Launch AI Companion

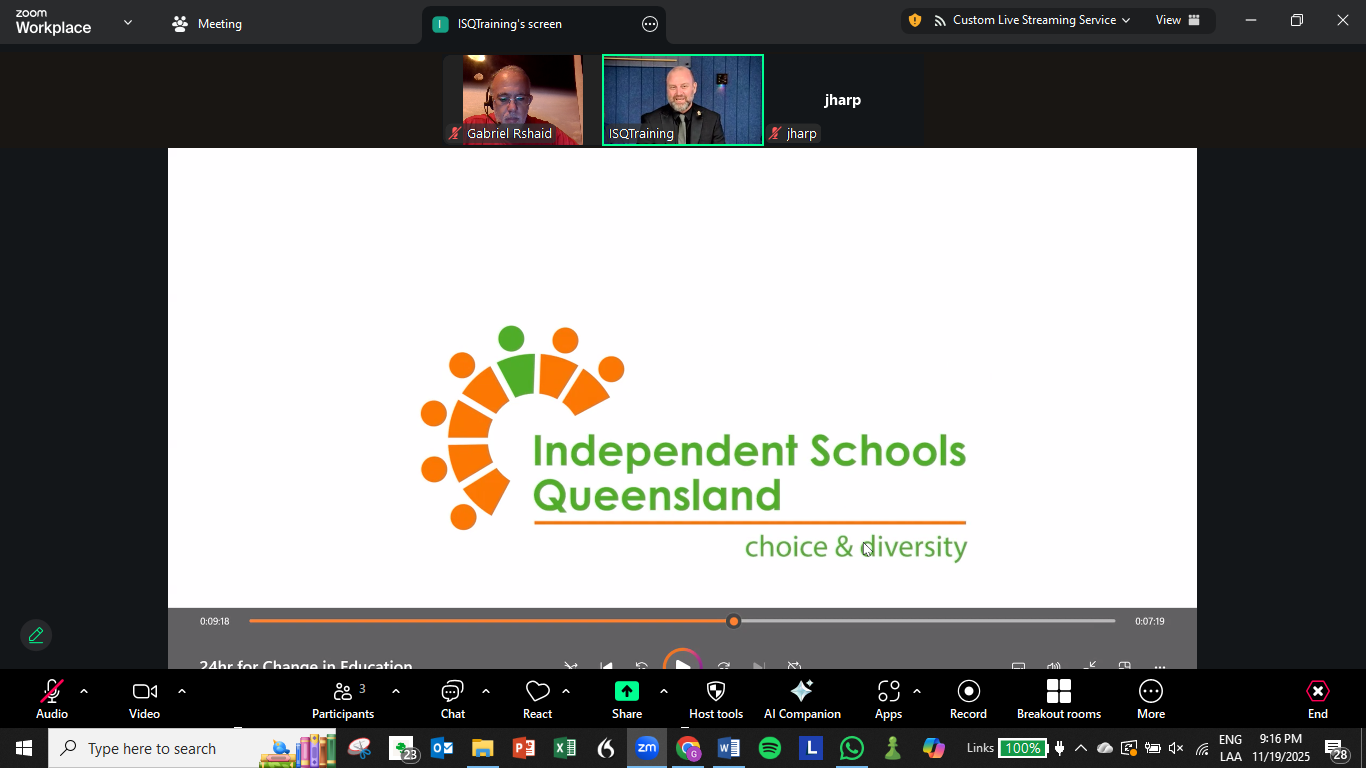(802, 698)
